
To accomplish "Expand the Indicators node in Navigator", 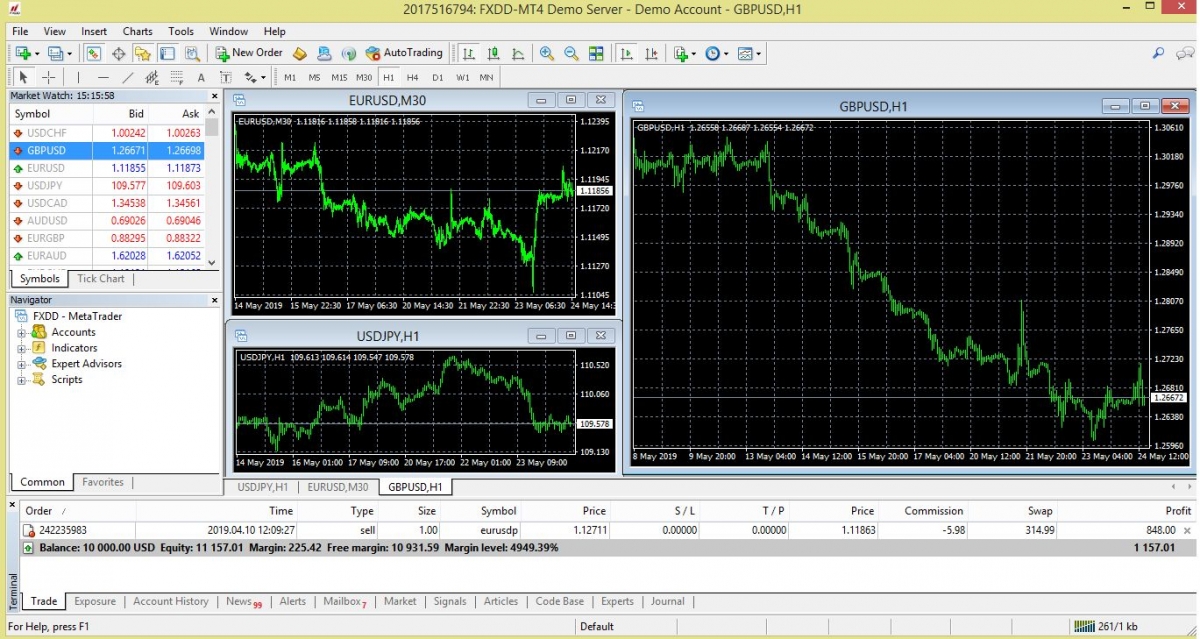I will [21, 348].
